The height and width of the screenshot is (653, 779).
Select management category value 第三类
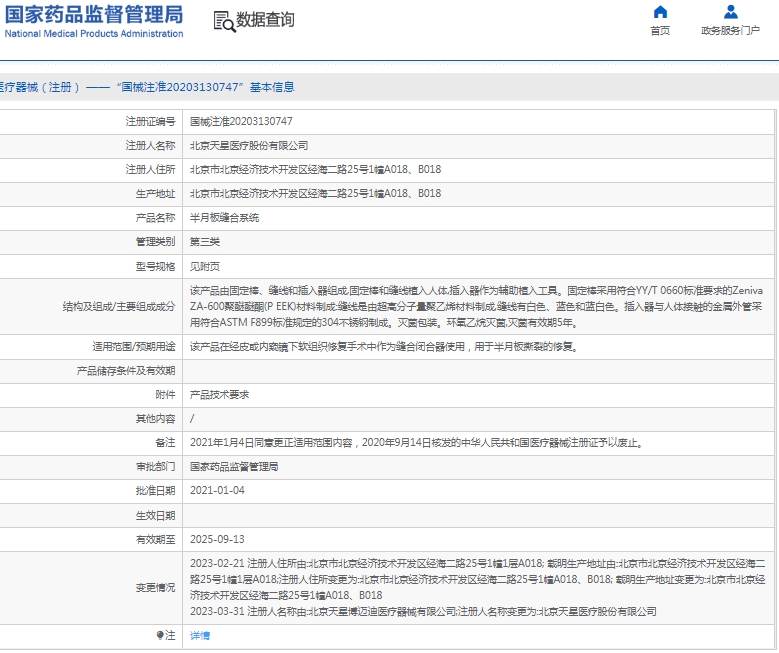[x=205, y=242]
